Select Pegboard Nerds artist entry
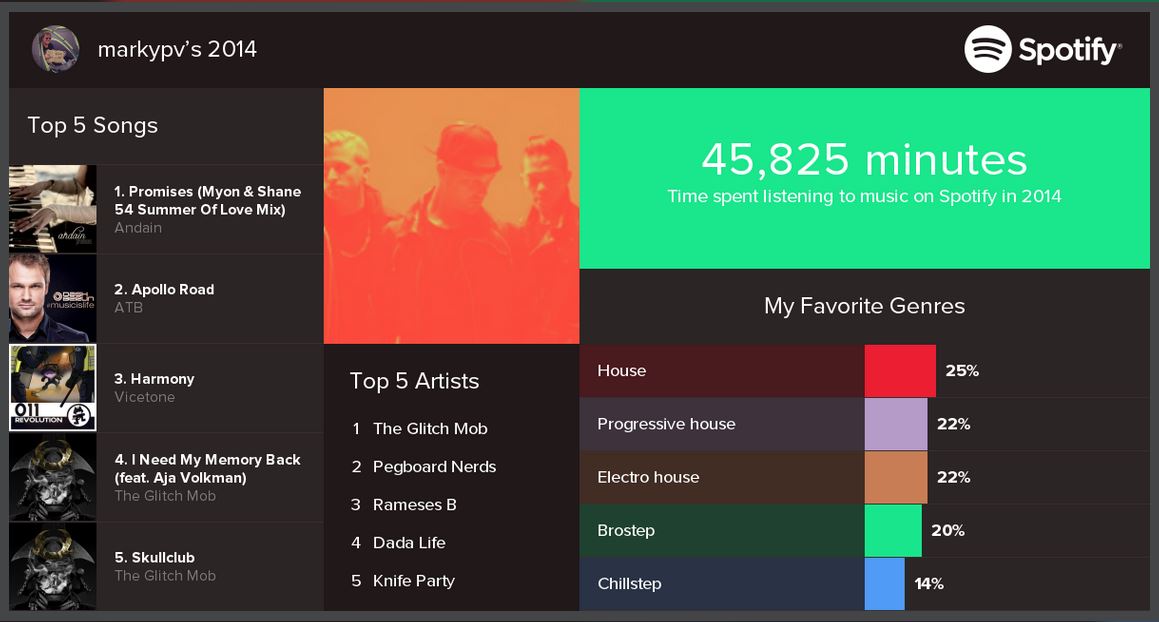This screenshot has width=1159, height=622. (434, 467)
